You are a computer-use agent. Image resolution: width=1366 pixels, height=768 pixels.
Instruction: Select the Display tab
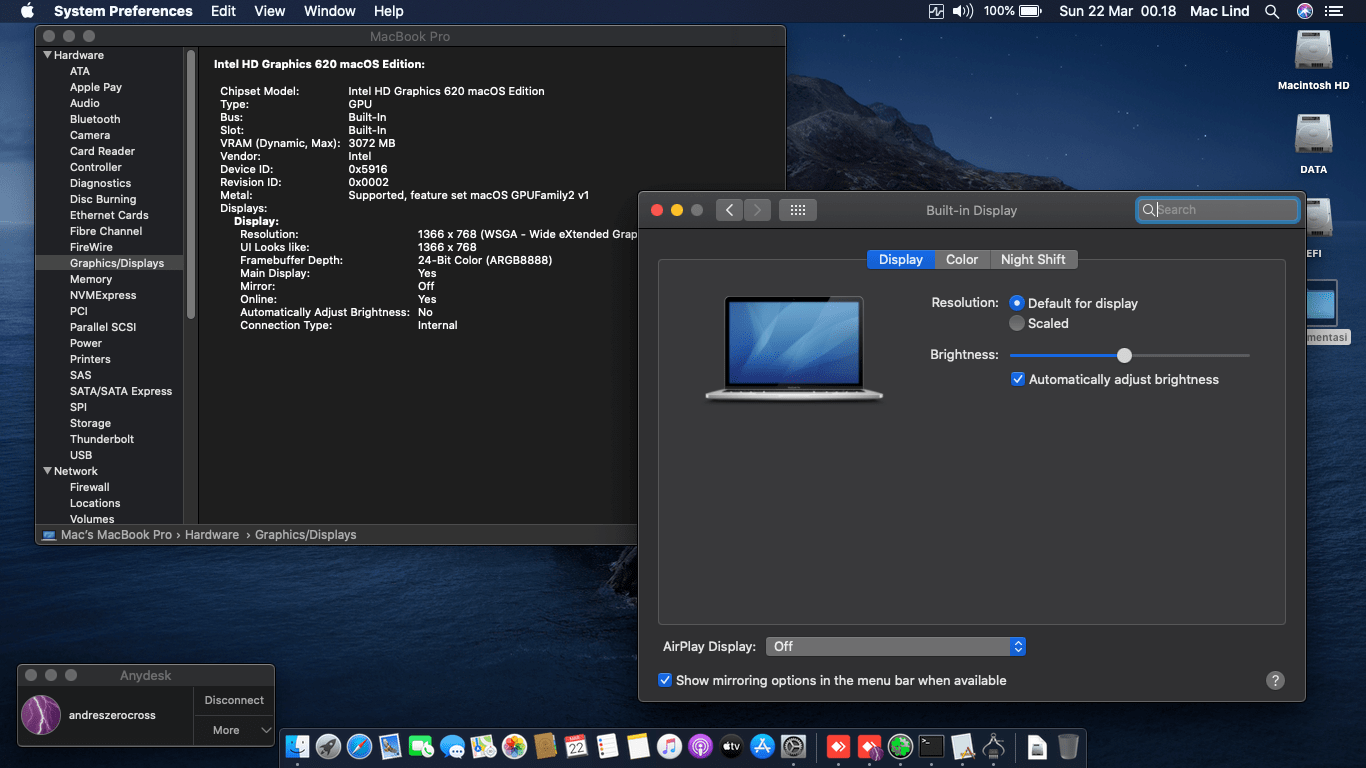click(901, 259)
